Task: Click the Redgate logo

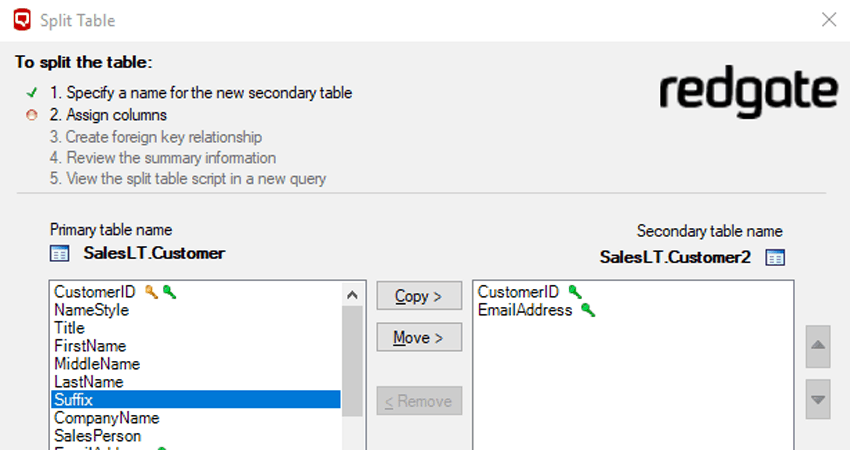Action: click(748, 92)
